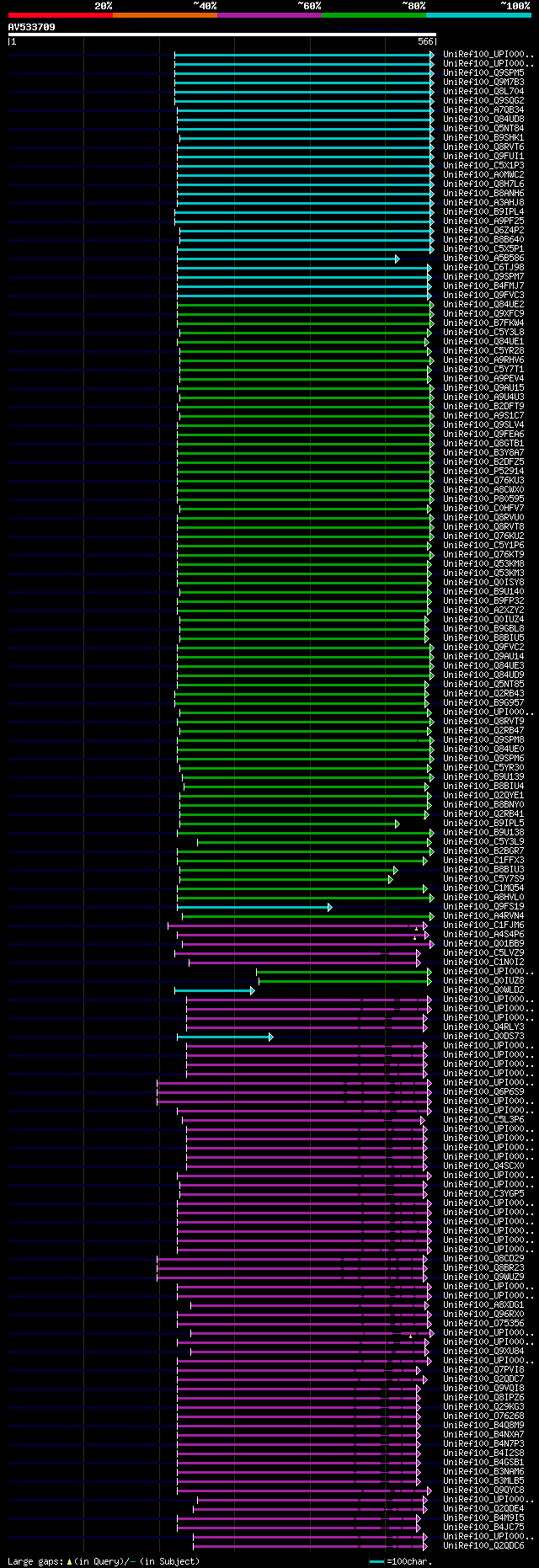Open hit UniRef100_C1FJM6
Screen dimensions: 539x1568
point(483,925)
